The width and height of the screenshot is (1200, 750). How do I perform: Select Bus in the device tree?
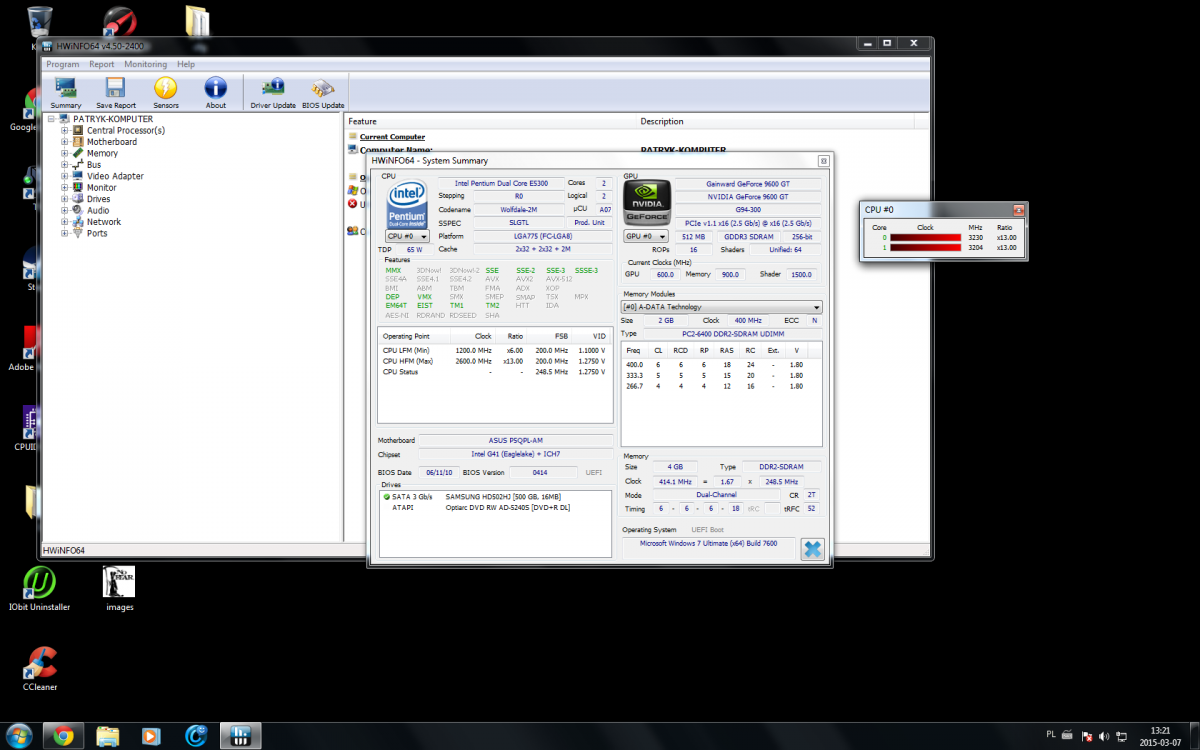coord(94,165)
